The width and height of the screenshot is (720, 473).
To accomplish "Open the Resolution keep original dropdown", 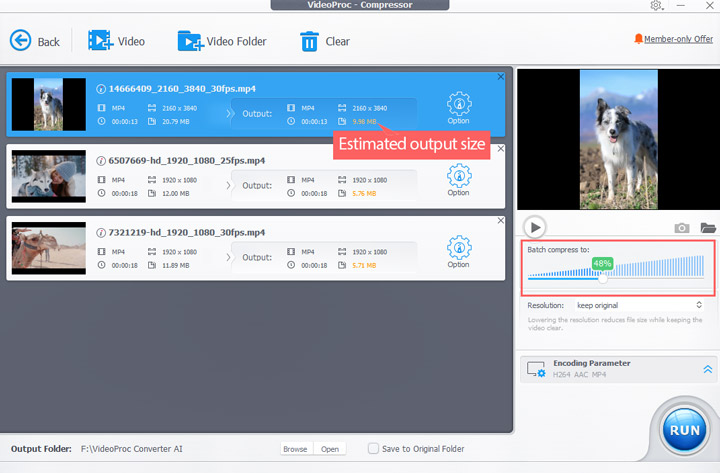I will tap(638, 304).
